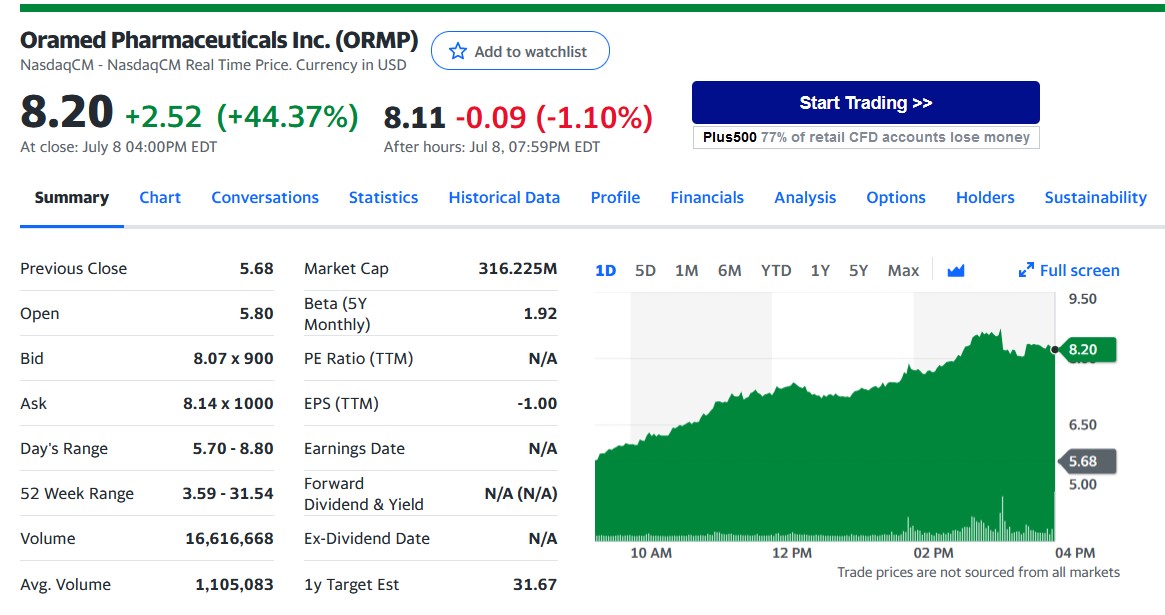
Task: View the Profile tab
Action: (x=615, y=197)
